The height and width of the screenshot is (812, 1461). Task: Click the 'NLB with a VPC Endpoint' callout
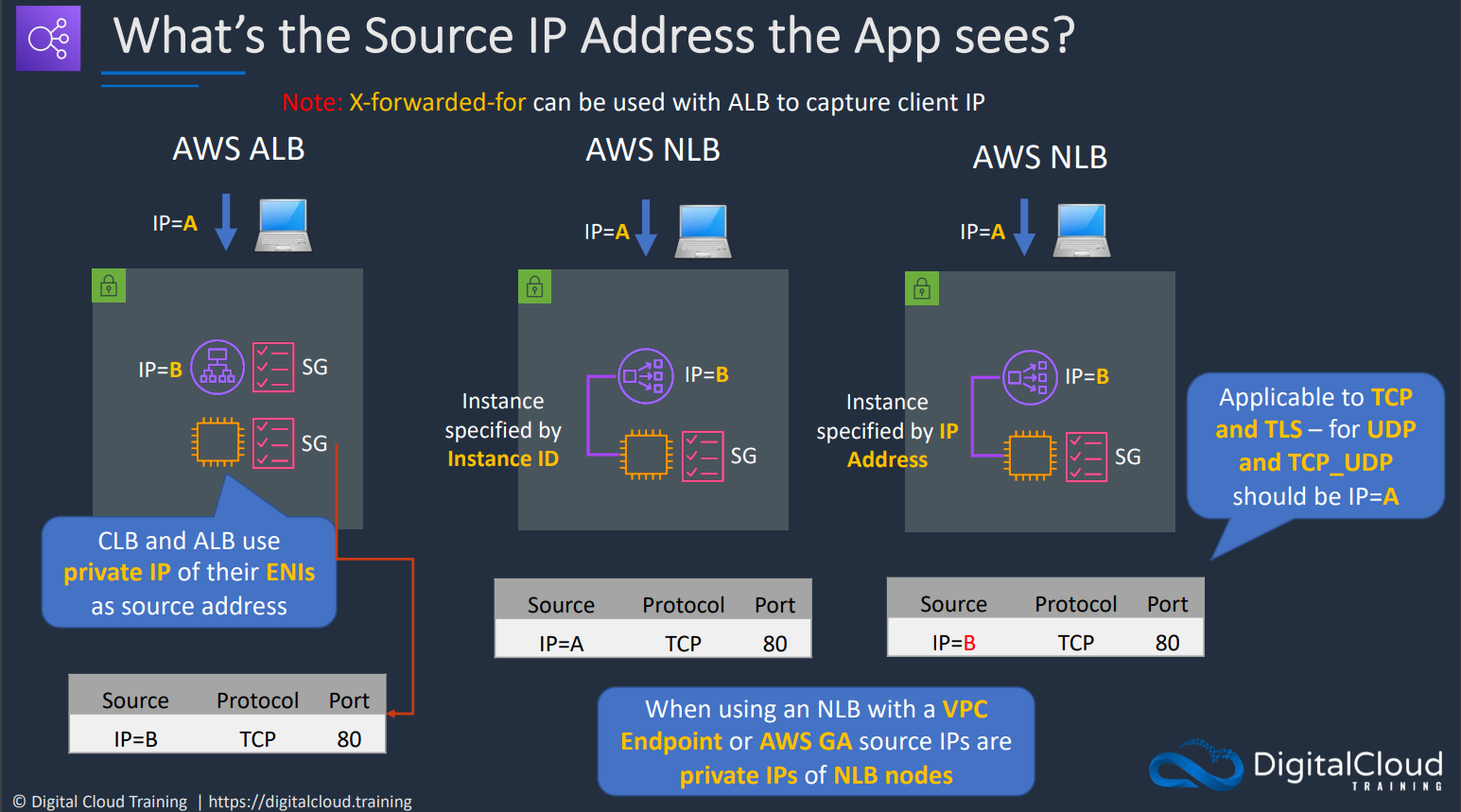coord(816,742)
